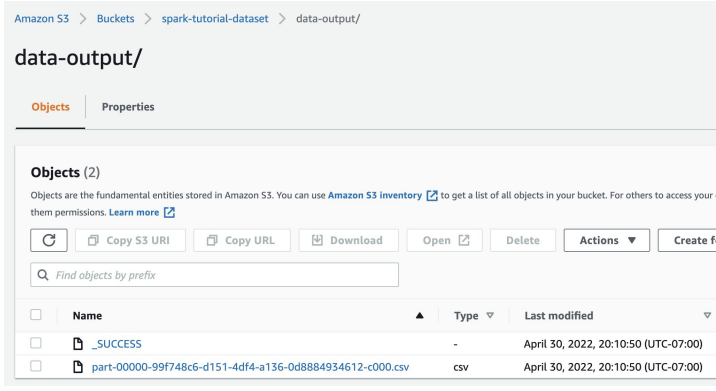Tick the select-all checkbox in the table header
This screenshot has height=391, width=716.
(36, 315)
